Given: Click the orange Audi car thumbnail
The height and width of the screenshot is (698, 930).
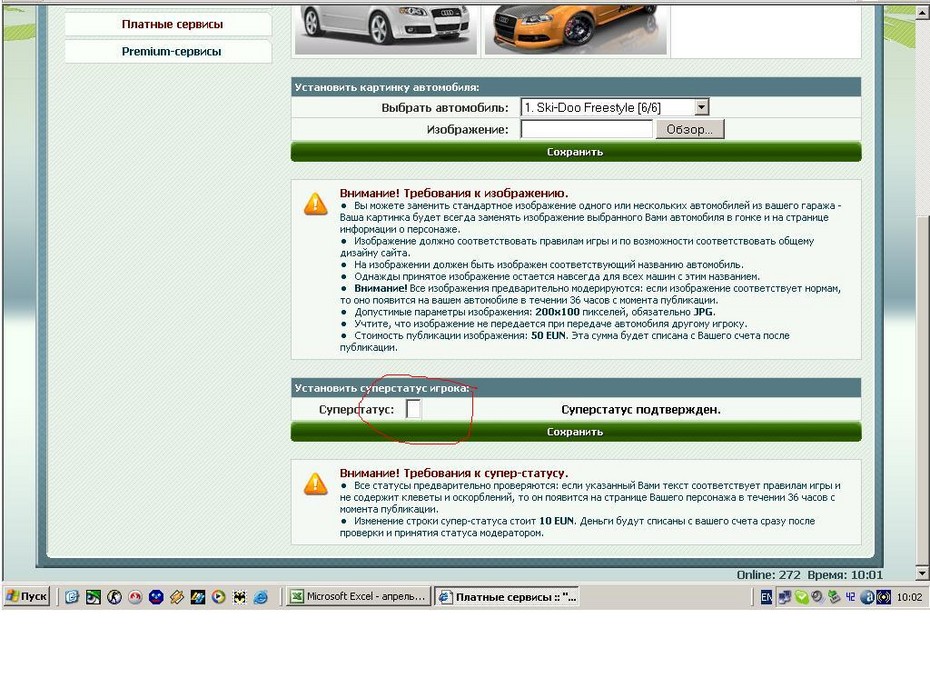Looking at the screenshot, I should click(575, 27).
